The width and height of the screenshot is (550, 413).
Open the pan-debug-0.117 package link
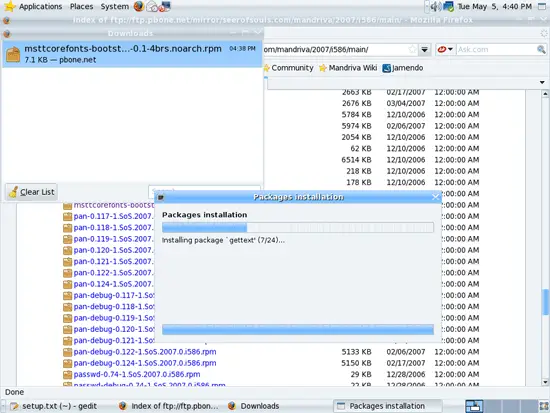point(114,295)
